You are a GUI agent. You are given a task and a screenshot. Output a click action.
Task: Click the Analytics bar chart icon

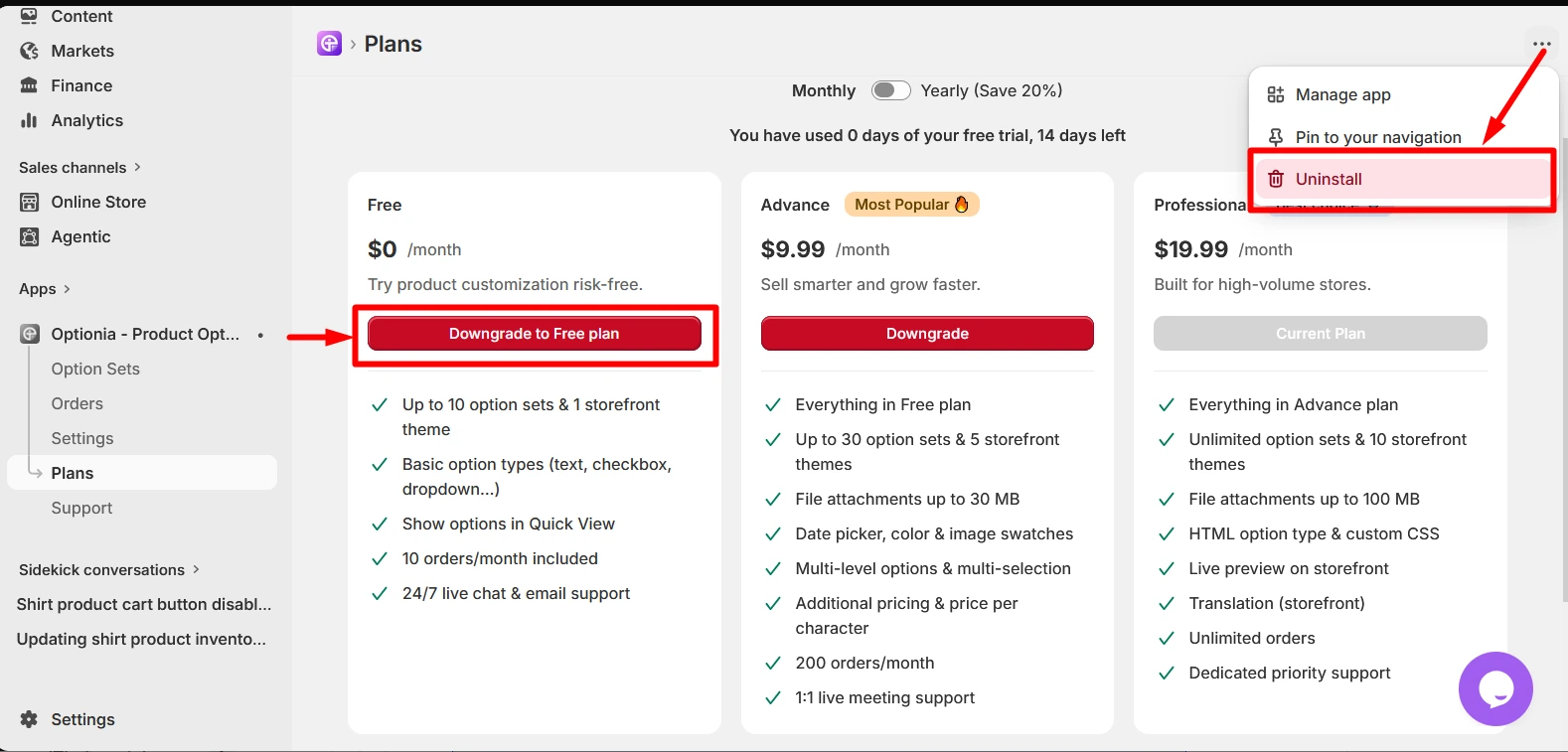tap(30, 120)
